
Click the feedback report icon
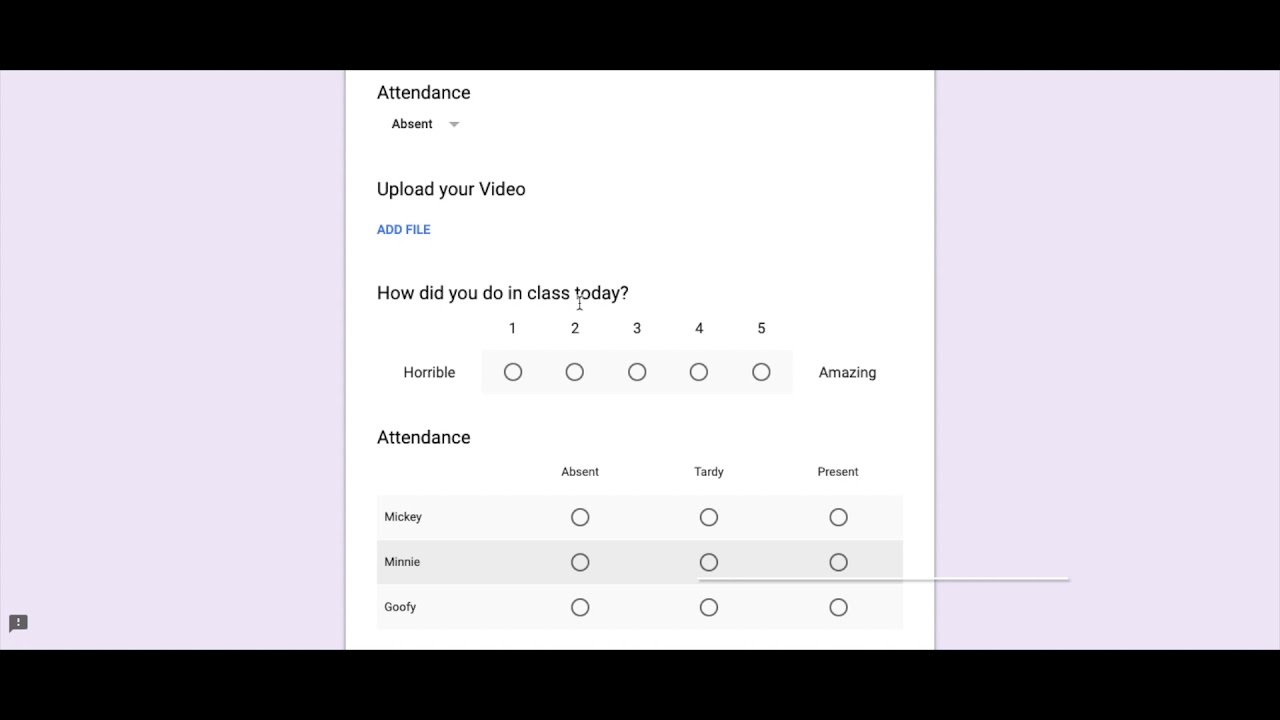(18, 623)
